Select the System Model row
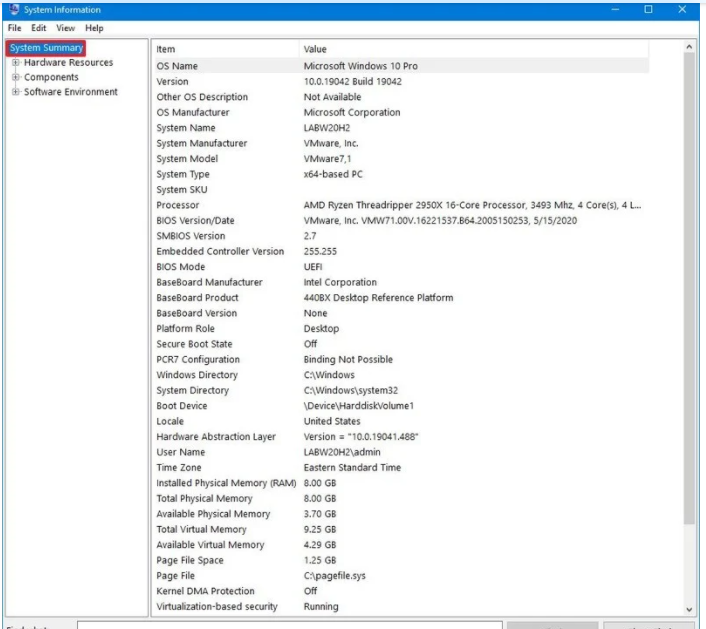The height and width of the screenshot is (629, 706). click(401, 158)
